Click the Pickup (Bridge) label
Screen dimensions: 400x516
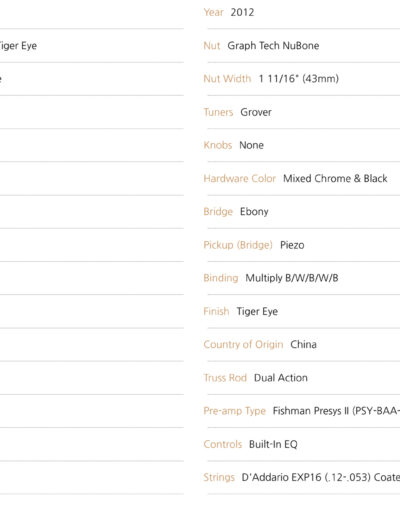[238, 245]
